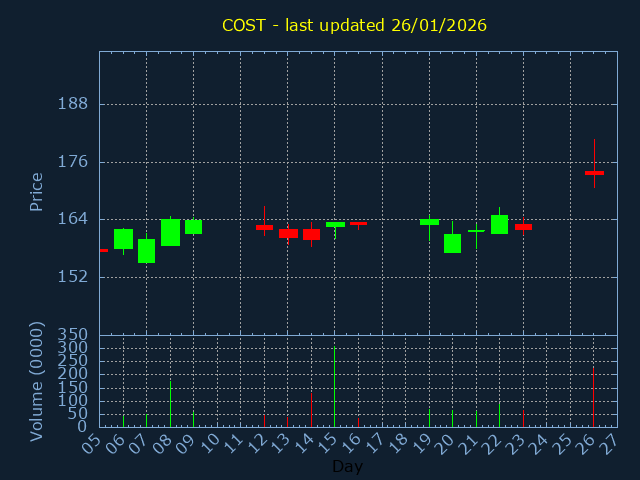Click the 250 volume tick label
The width and height of the screenshot is (640, 480).
pyautogui.click(x=73, y=361)
